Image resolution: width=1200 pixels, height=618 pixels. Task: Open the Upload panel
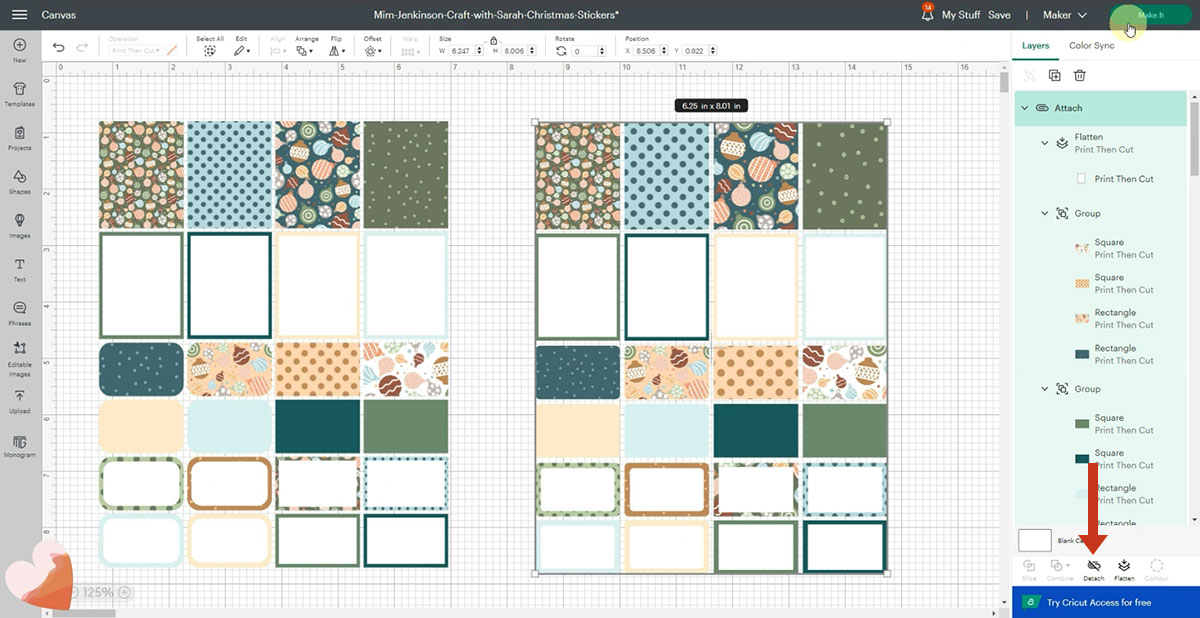[19, 400]
